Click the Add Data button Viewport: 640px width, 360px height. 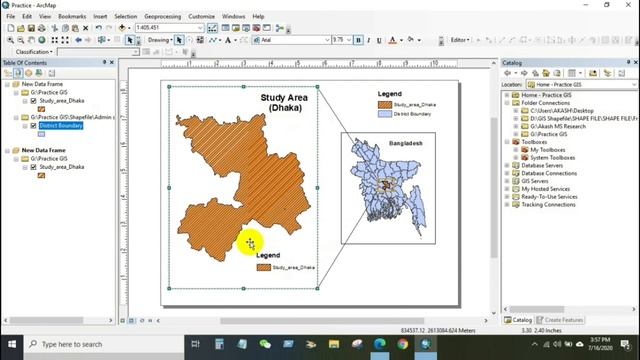pyautogui.click(x=122, y=28)
